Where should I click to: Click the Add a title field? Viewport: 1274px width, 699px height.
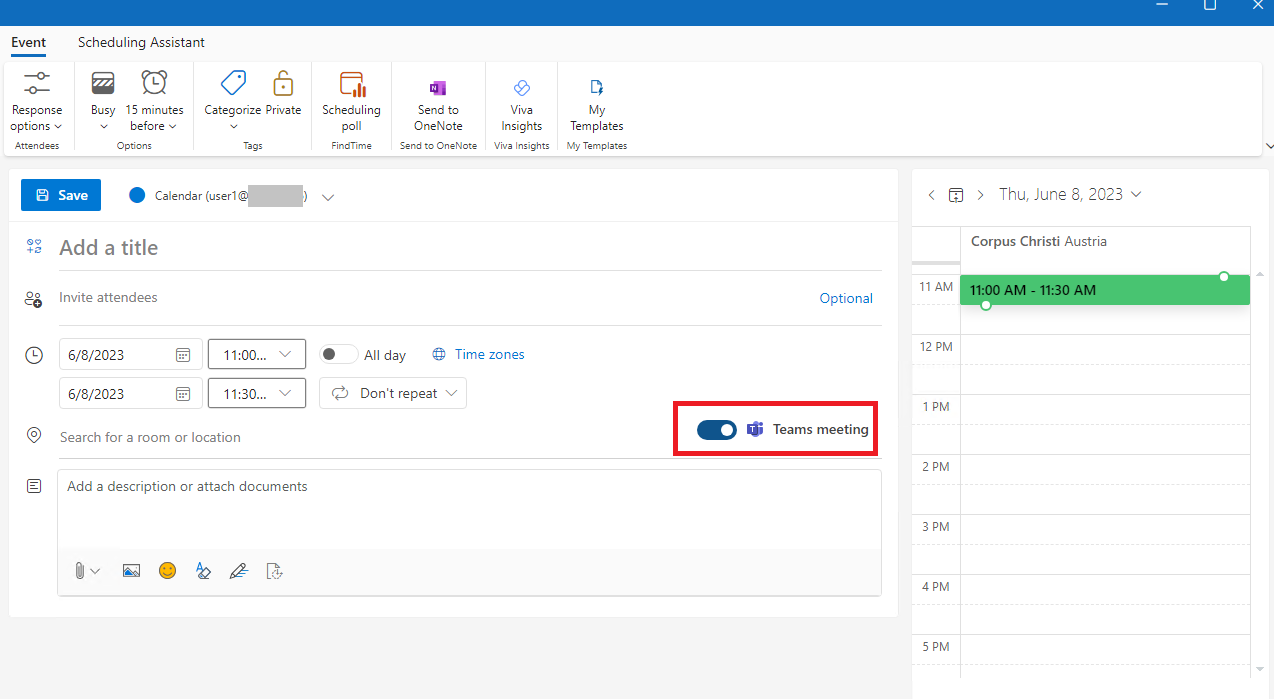click(470, 248)
